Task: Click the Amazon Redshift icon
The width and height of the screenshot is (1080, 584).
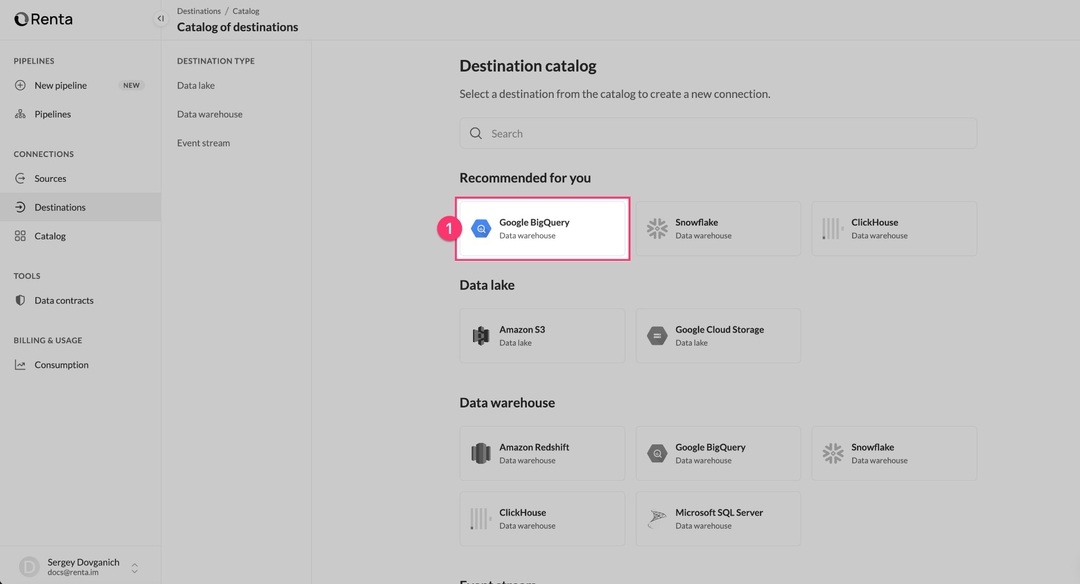Action: click(481, 453)
